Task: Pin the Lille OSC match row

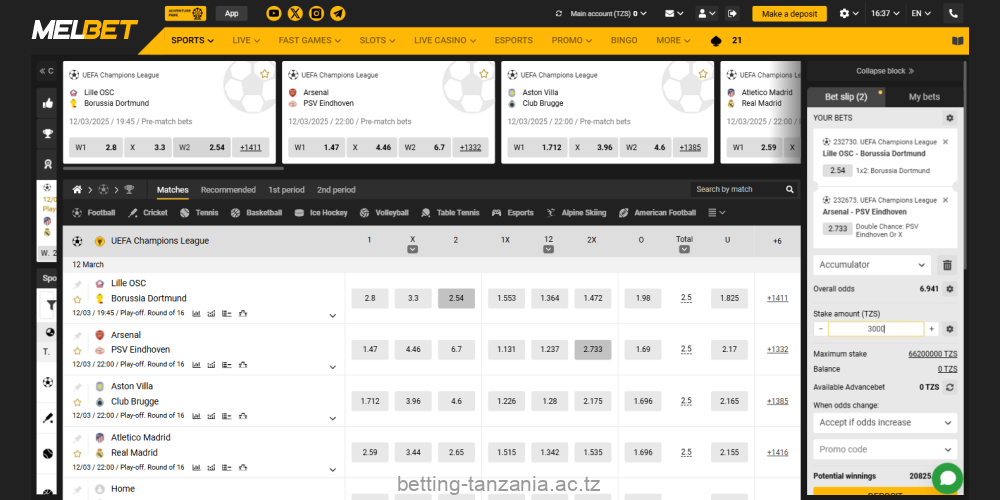Action: [x=77, y=284]
